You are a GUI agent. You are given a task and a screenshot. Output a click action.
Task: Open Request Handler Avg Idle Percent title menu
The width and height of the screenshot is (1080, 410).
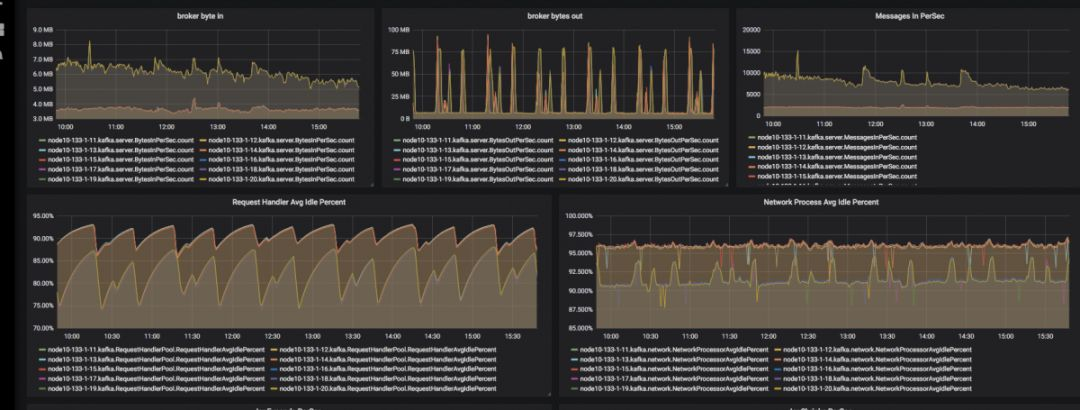[x=289, y=202]
